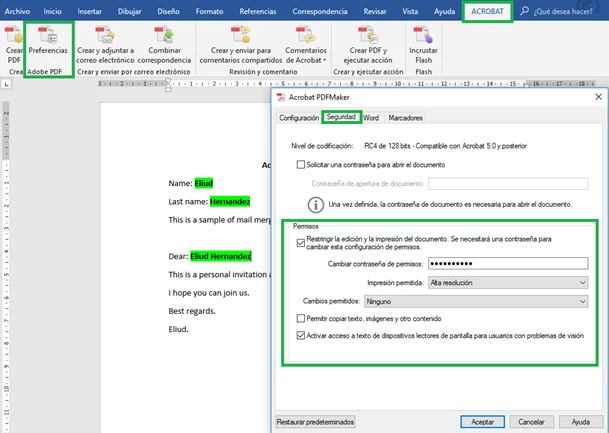609x433 pixels.
Task: Close the Acrobat PDFMaker dialog
Action: tap(598, 97)
